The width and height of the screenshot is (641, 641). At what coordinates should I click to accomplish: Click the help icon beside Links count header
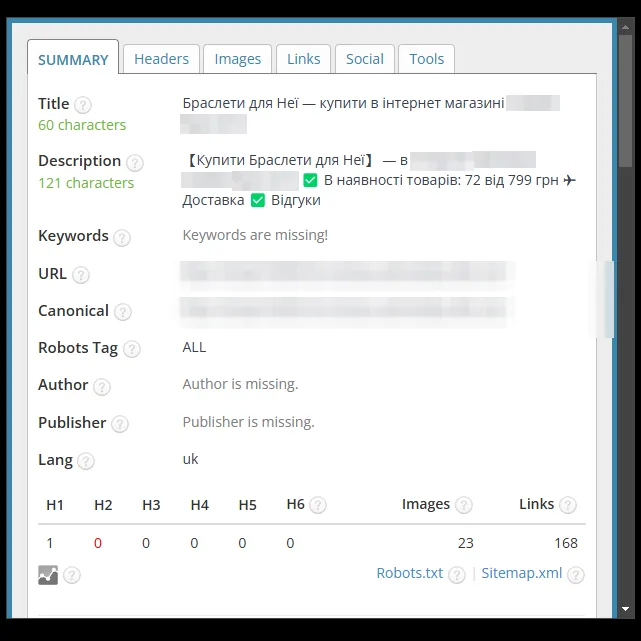click(x=568, y=505)
